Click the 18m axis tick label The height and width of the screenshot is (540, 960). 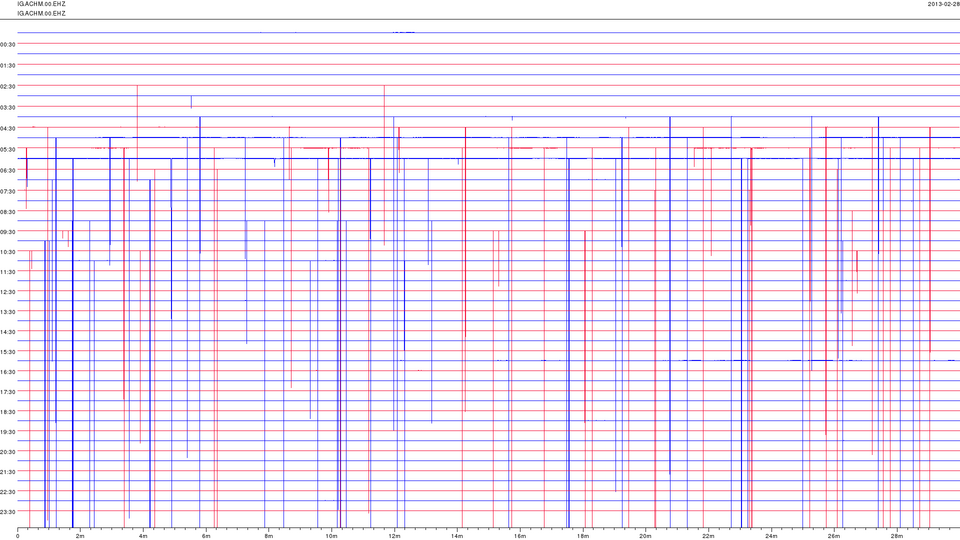click(x=583, y=536)
